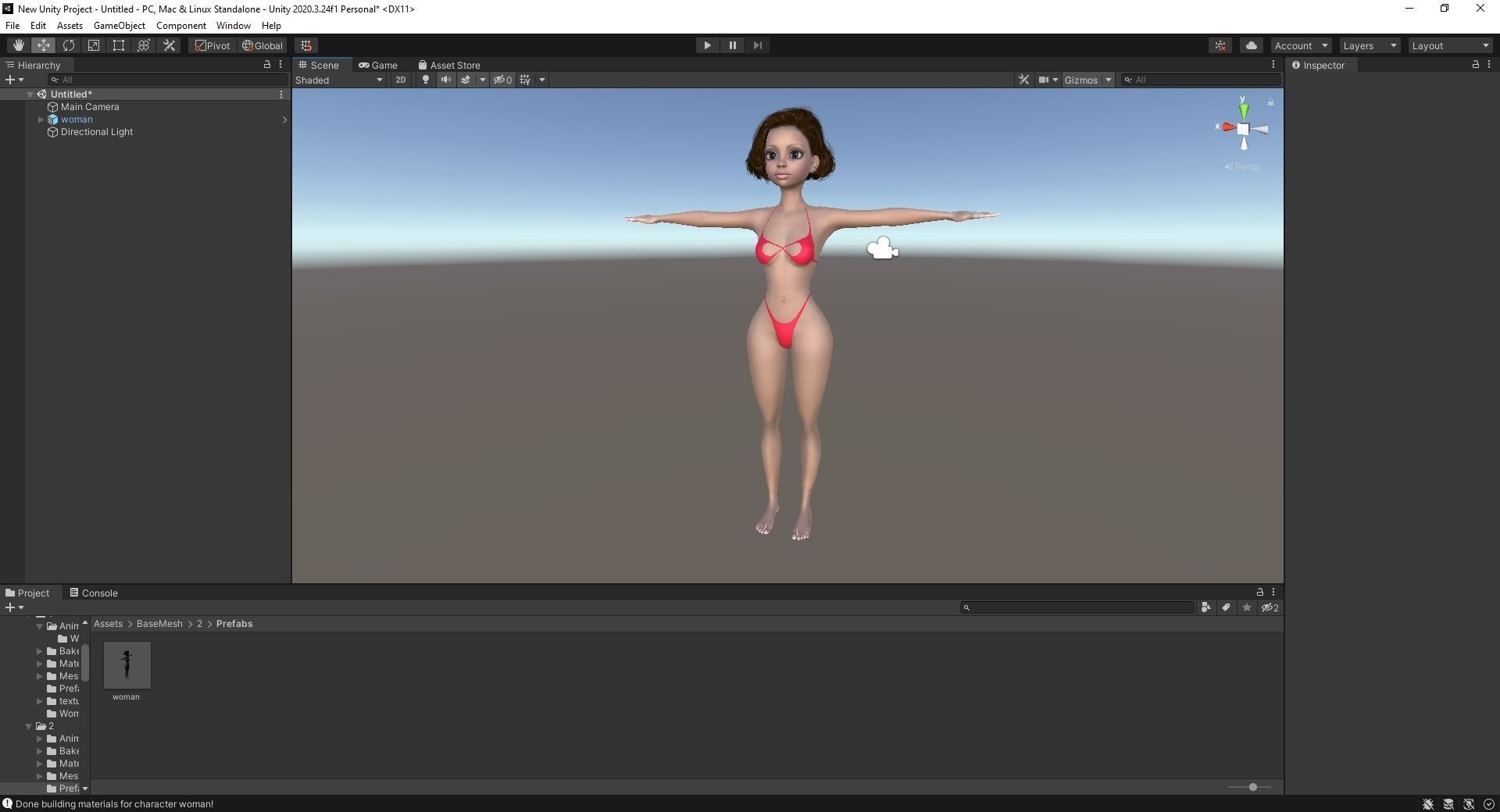Open effects options dropdown arrow
Screen dimensions: 1500x812
[x=482, y=80]
